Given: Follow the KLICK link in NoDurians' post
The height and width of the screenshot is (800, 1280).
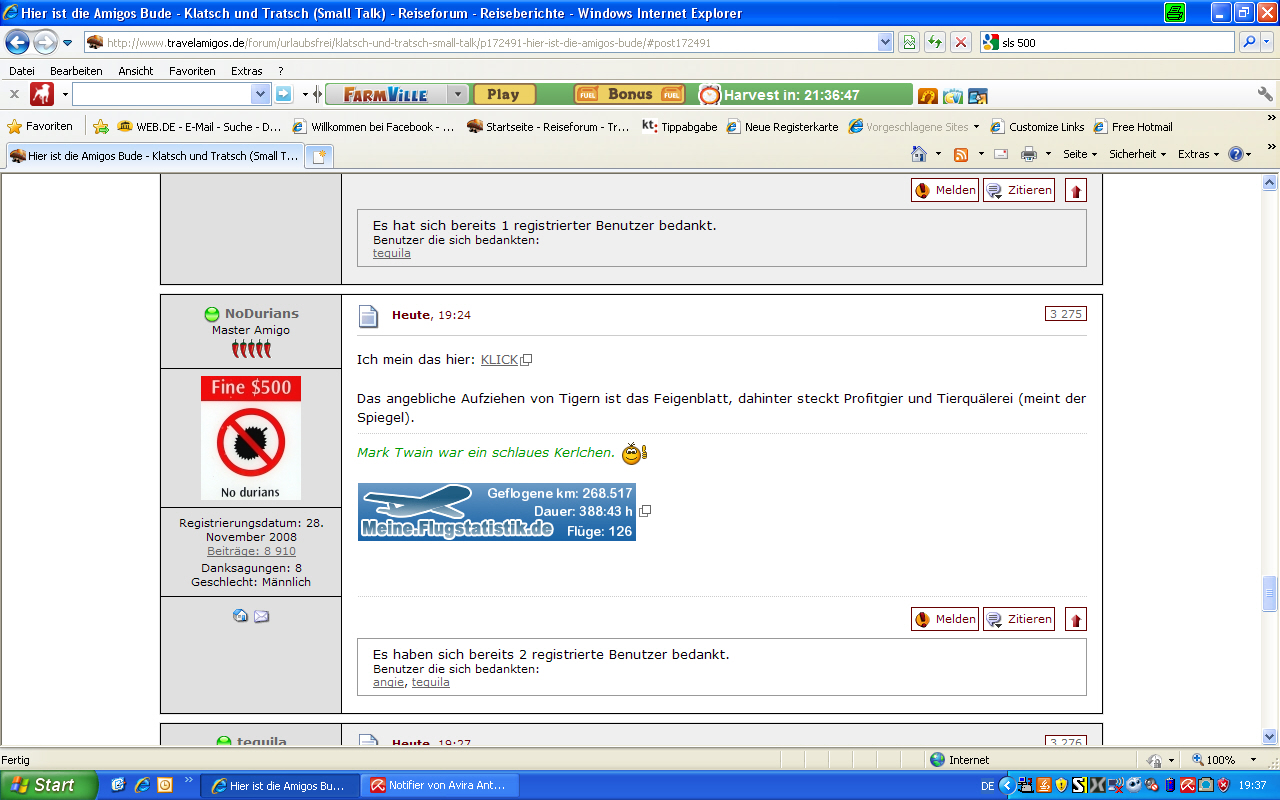Looking at the screenshot, I should coord(499,359).
